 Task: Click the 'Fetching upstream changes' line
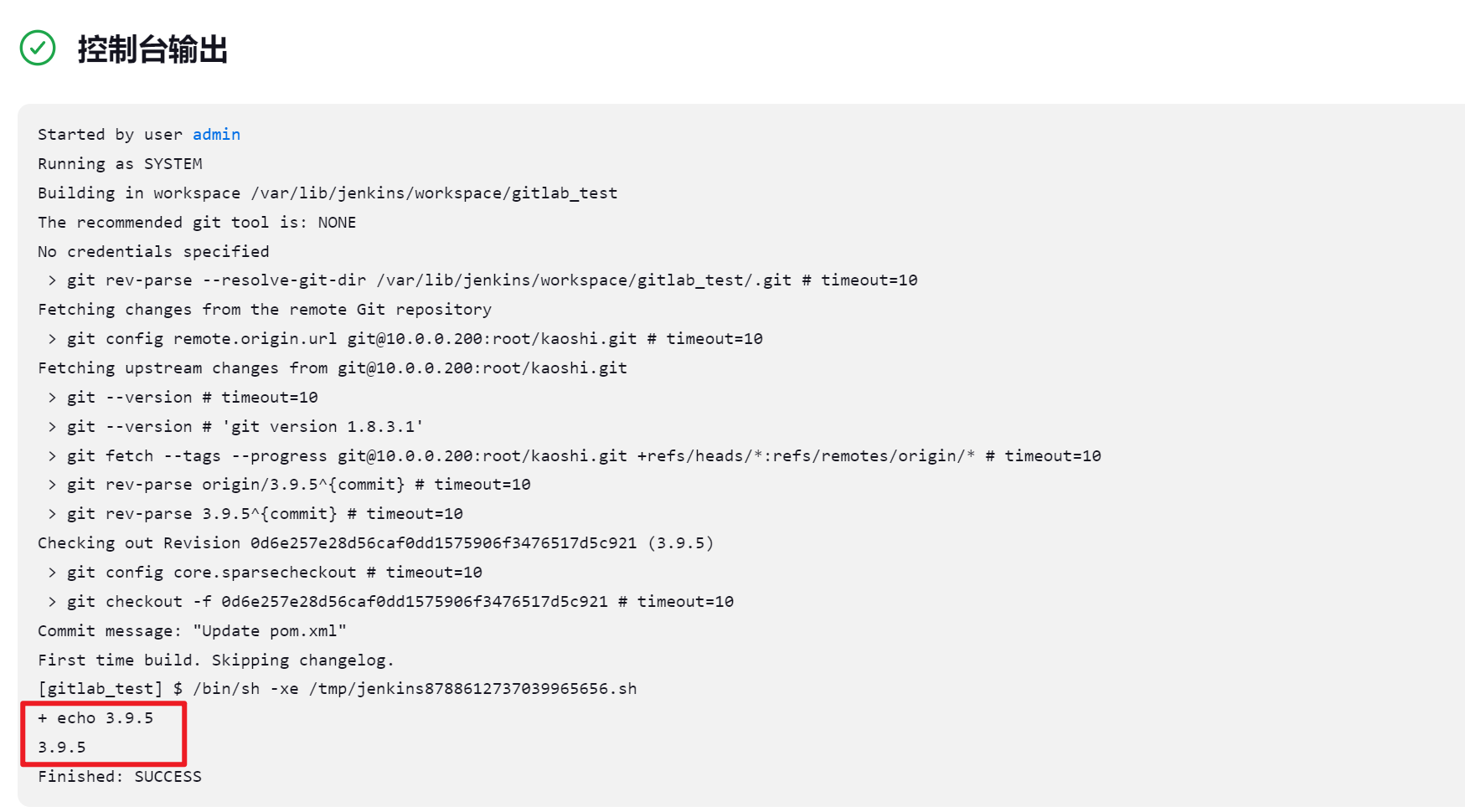(x=333, y=367)
